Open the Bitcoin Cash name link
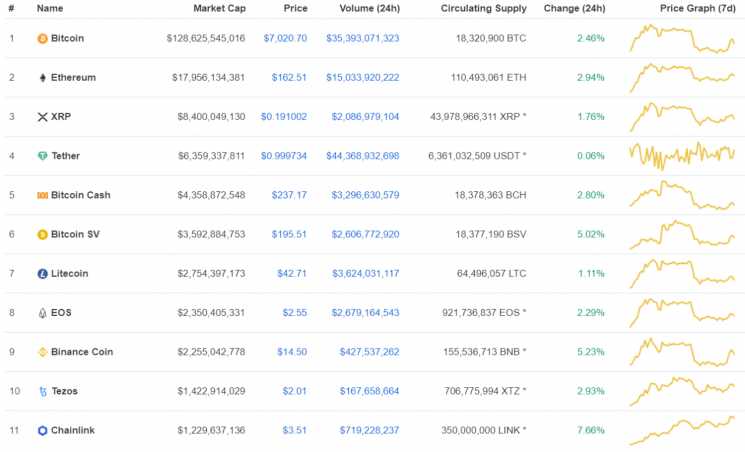The height and width of the screenshot is (452, 745). [81, 195]
